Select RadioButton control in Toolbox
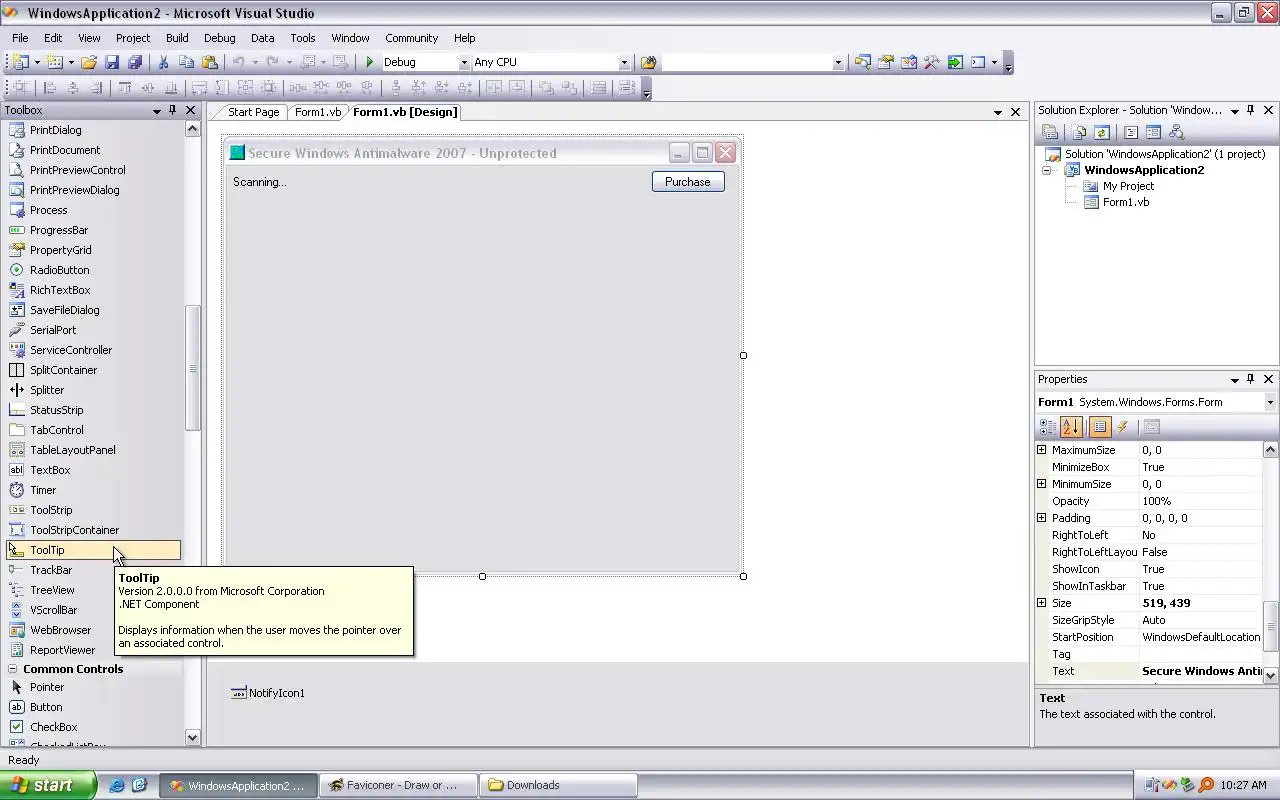1280x800 pixels. [x=59, y=270]
